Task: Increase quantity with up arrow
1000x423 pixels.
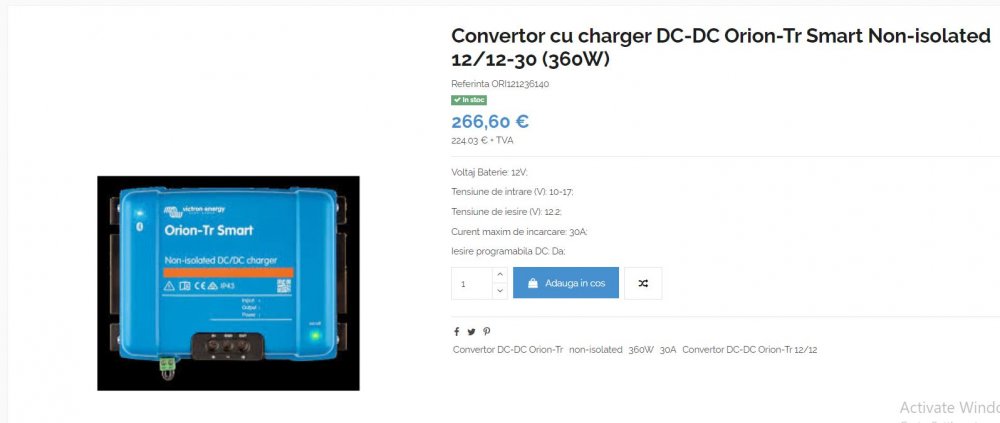Action: [x=500, y=275]
